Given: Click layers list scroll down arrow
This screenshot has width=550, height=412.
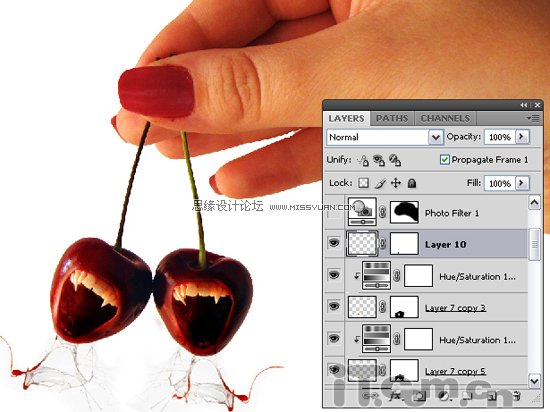Looking at the screenshot, I should [x=534, y=380].
